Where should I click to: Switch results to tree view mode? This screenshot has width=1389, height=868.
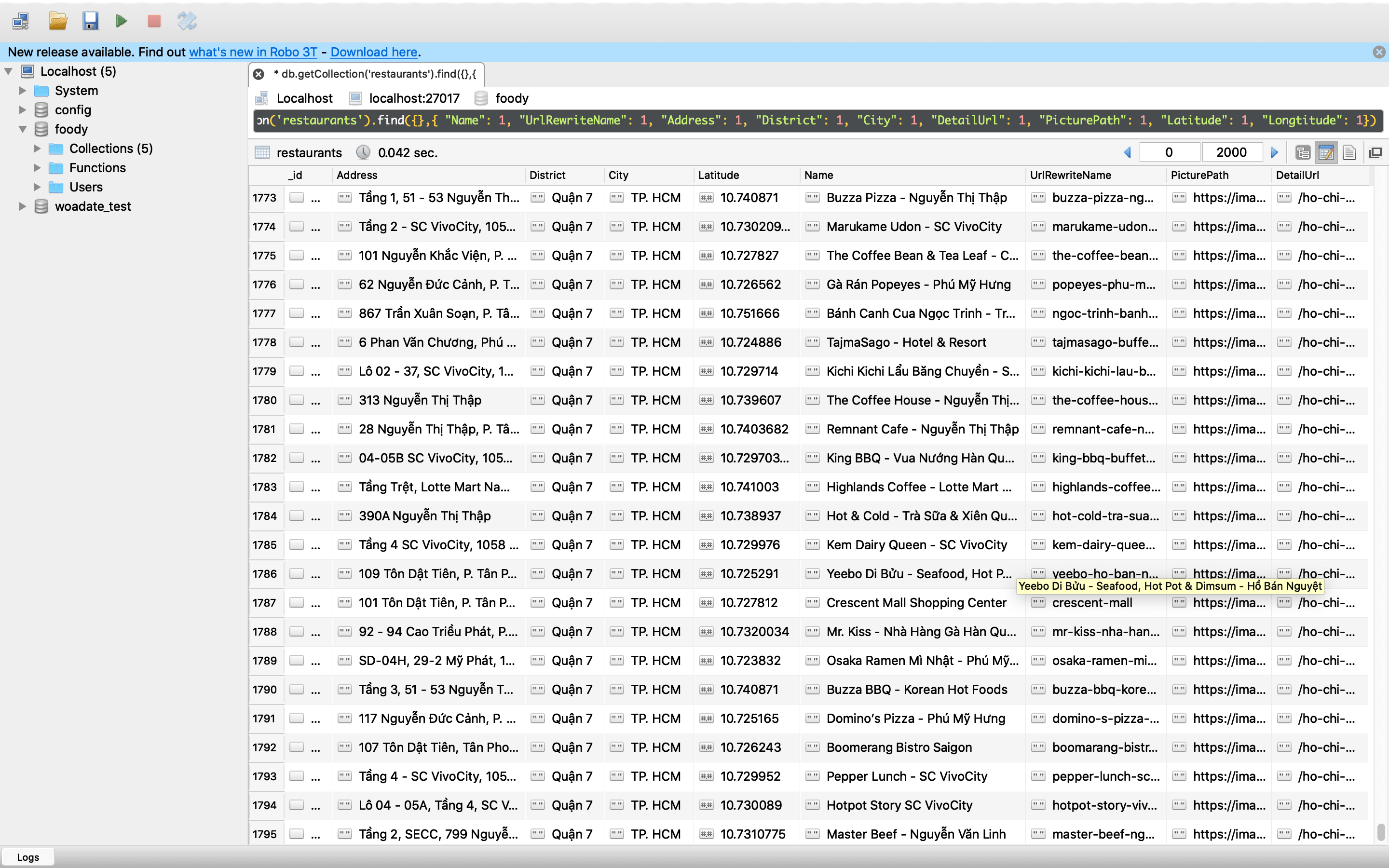point(1303,152)
